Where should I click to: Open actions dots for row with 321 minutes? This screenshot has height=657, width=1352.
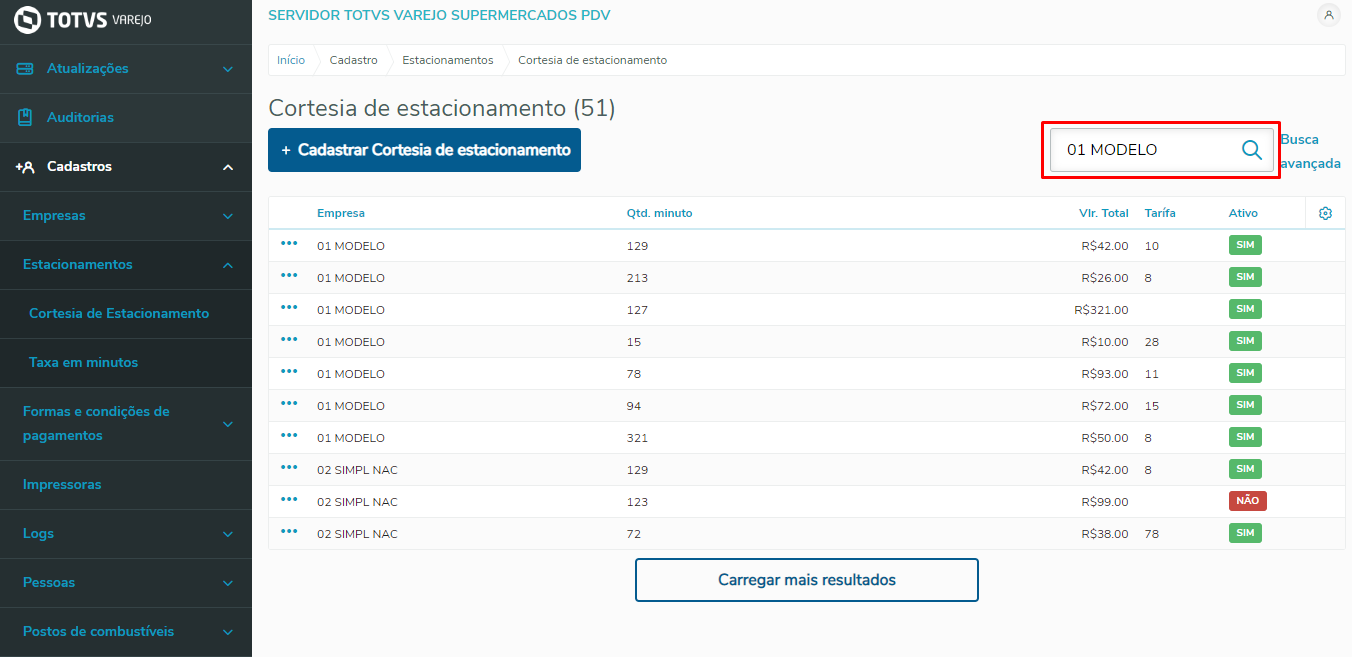(289, 435)
